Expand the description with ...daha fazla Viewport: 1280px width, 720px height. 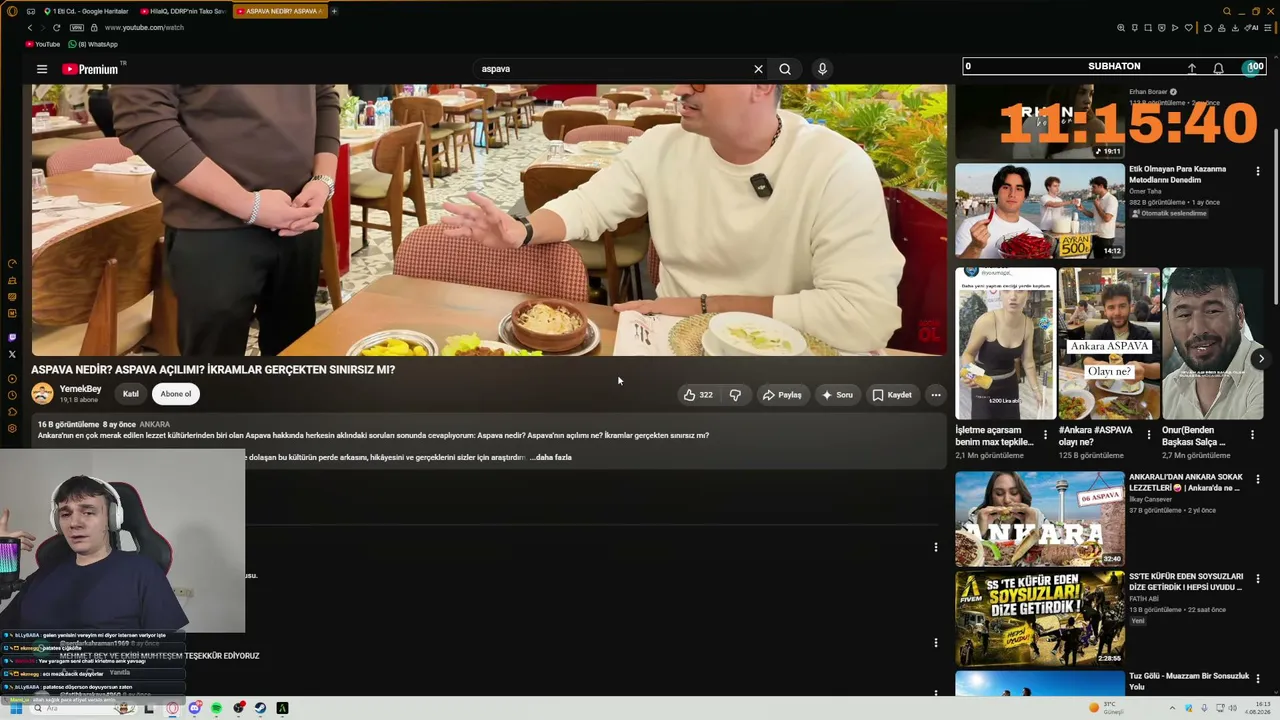click(x=551, y=457)
